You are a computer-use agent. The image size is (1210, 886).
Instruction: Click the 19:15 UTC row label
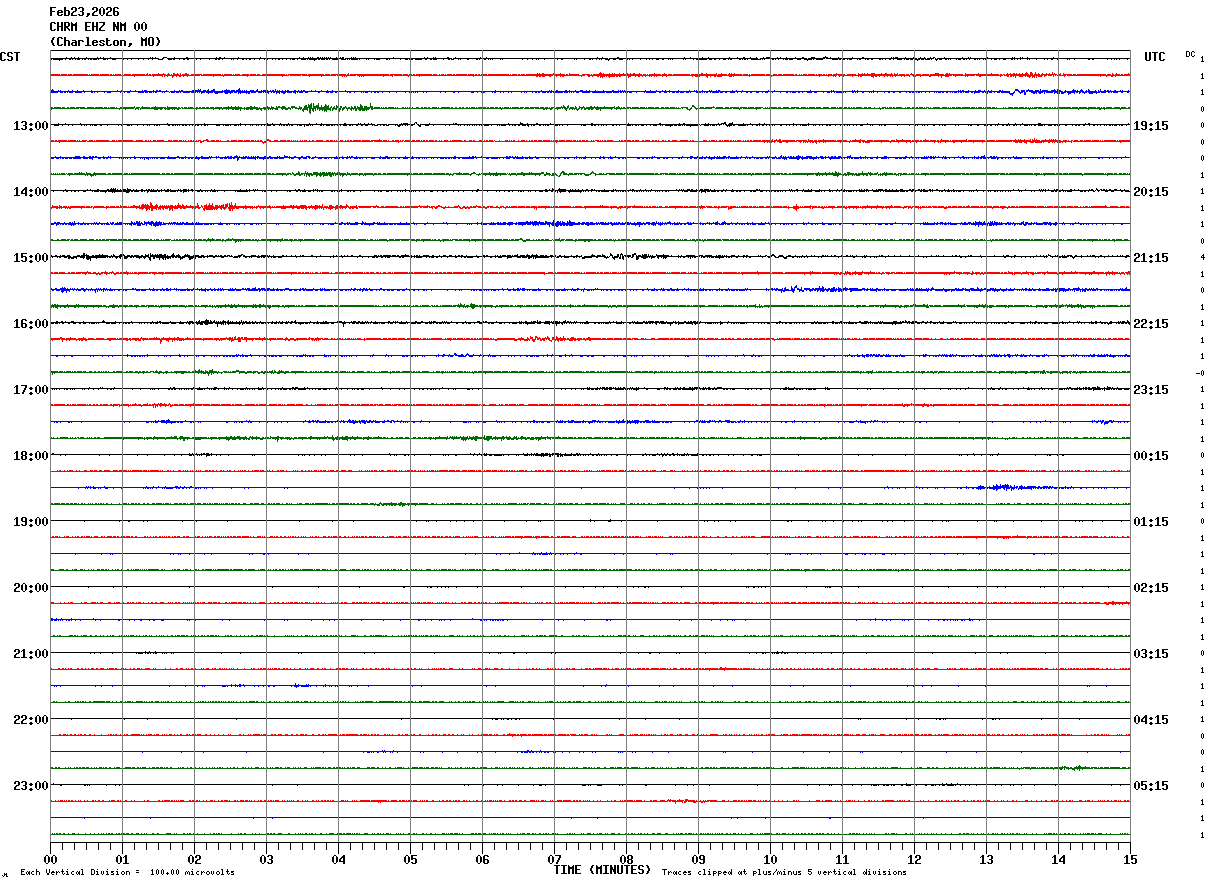click(1150, 126)
